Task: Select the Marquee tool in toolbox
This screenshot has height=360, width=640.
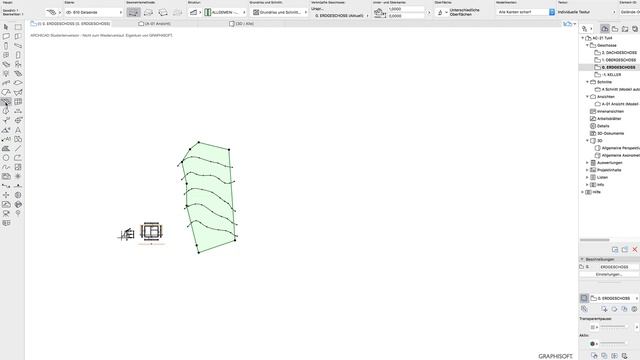Action: (18, 27)
